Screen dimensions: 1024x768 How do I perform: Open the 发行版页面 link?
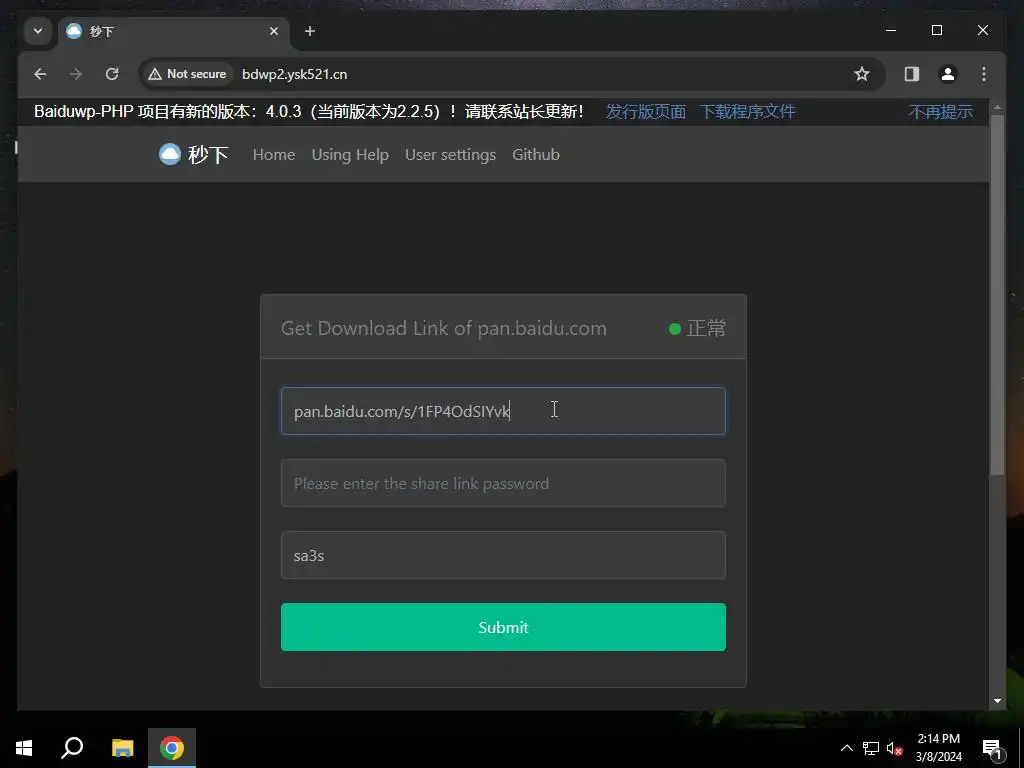646,112
